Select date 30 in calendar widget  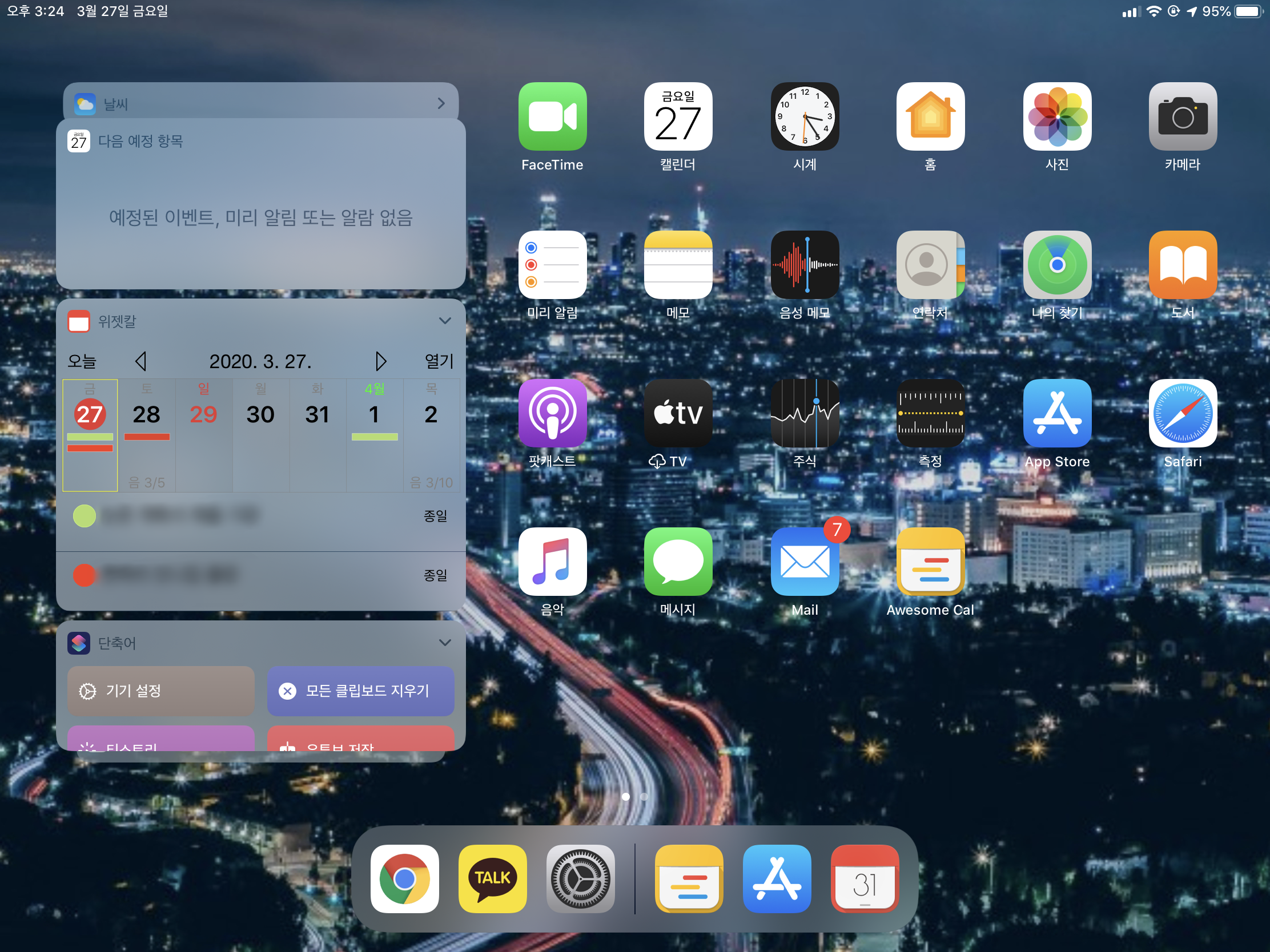point(260,414)
